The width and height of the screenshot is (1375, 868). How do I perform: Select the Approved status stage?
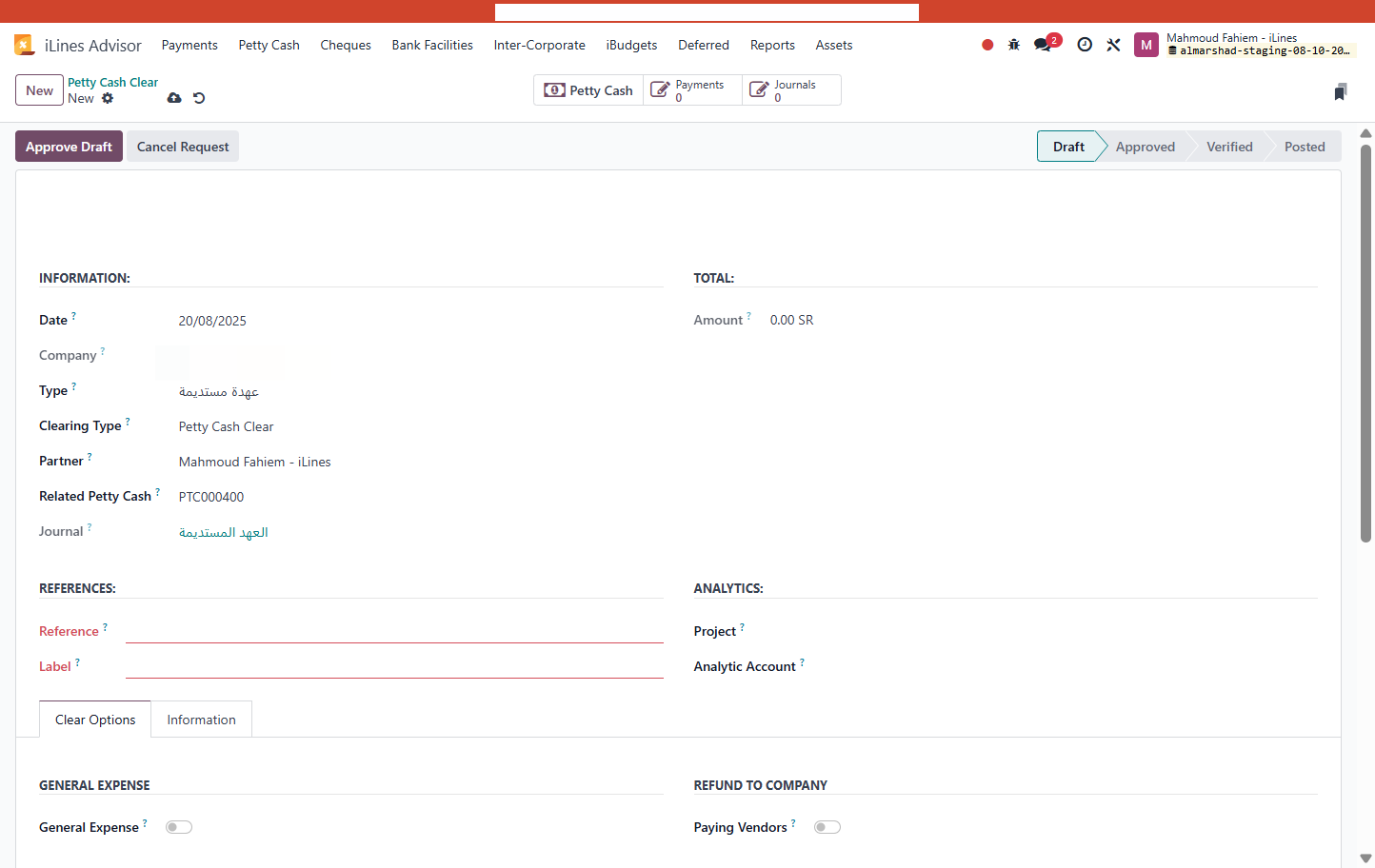click(x=1146, y=147)
